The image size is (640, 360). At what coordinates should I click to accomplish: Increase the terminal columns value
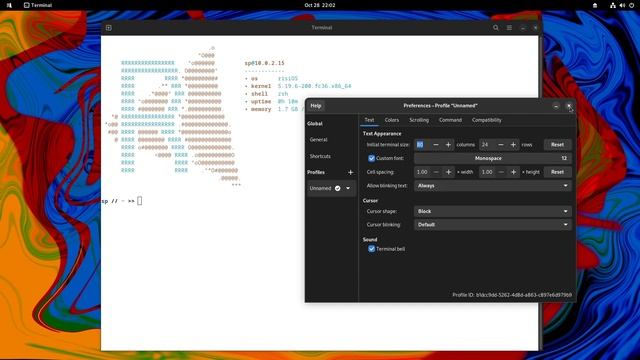[x=448, y=144]
